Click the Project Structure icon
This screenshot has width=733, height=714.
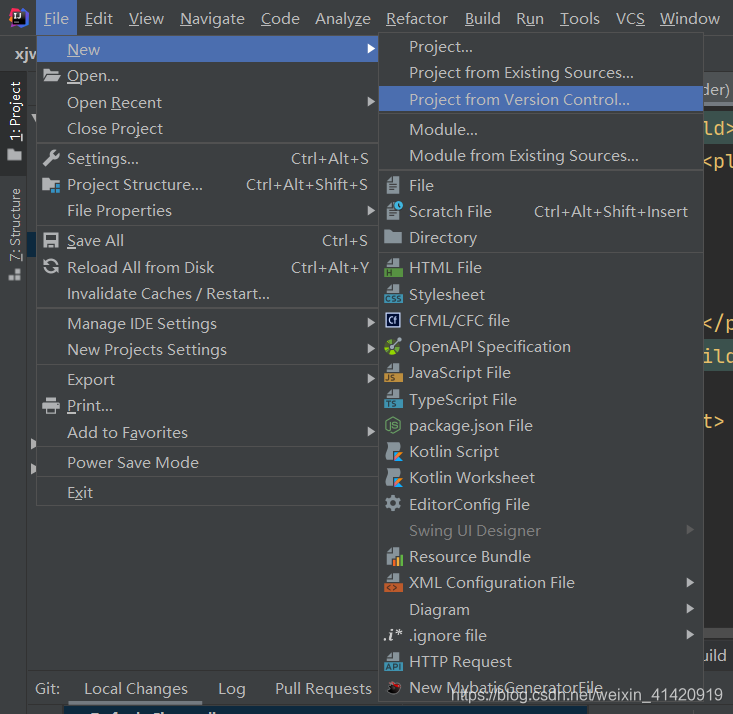click(x=51, y=185)
